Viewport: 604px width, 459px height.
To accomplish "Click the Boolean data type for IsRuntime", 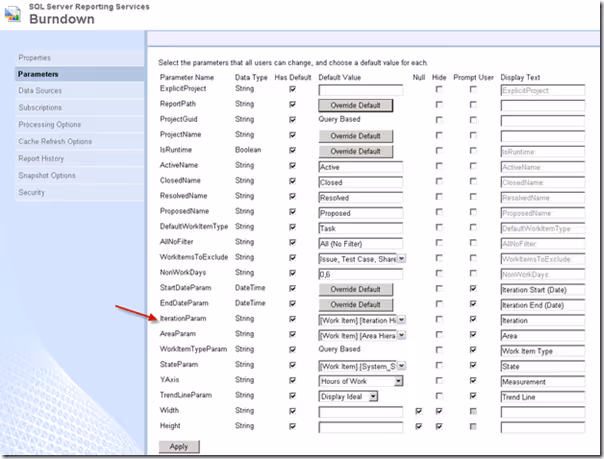I will pyautogui.click(x=248, y=150).
